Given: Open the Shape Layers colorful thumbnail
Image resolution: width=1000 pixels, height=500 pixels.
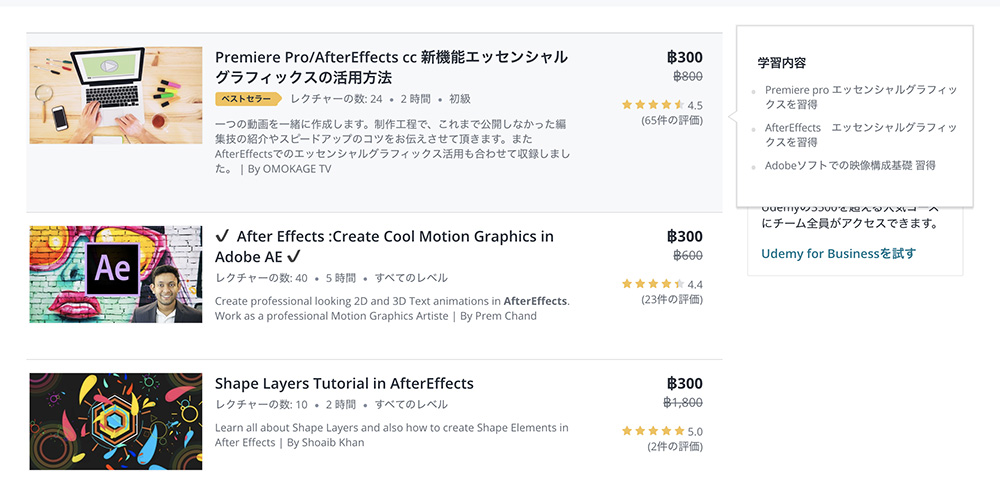Looking at the screenshot, I should click(115, 422).
